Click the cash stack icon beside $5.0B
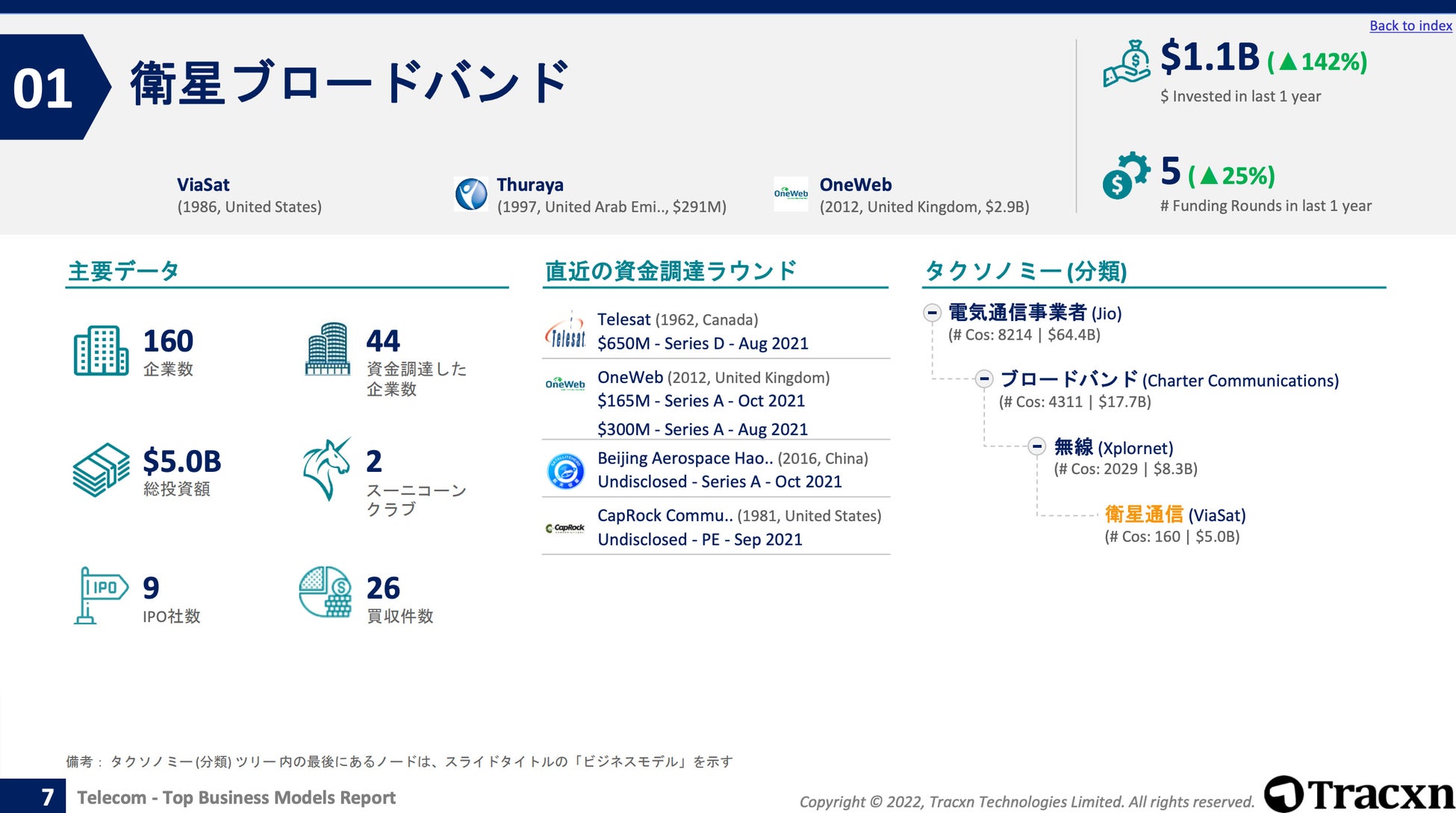The width and height of the screenshot is (1456, 813). click(101, 470)
